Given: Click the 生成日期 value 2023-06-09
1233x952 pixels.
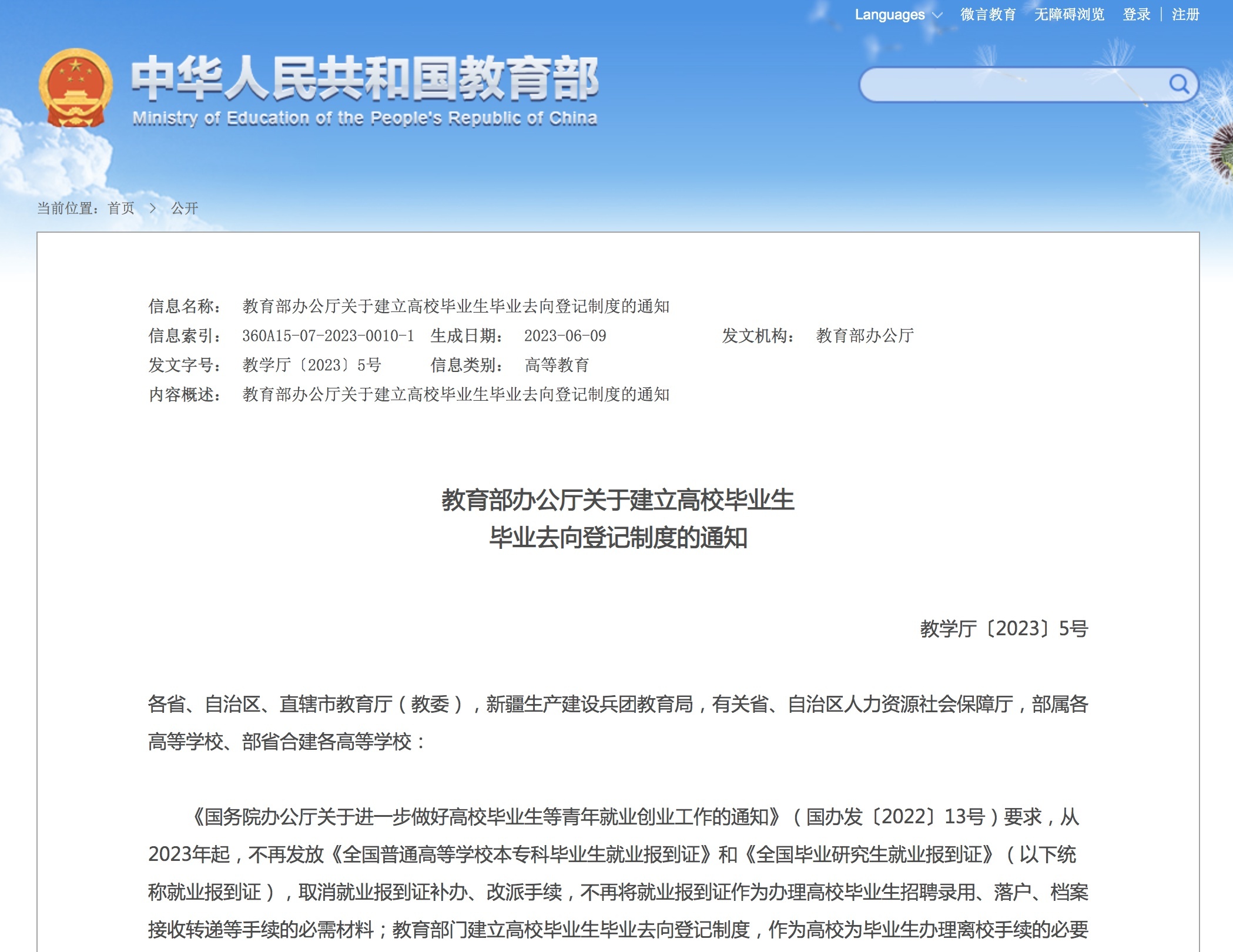Looking at the screenshot, I should pos(565,336).
